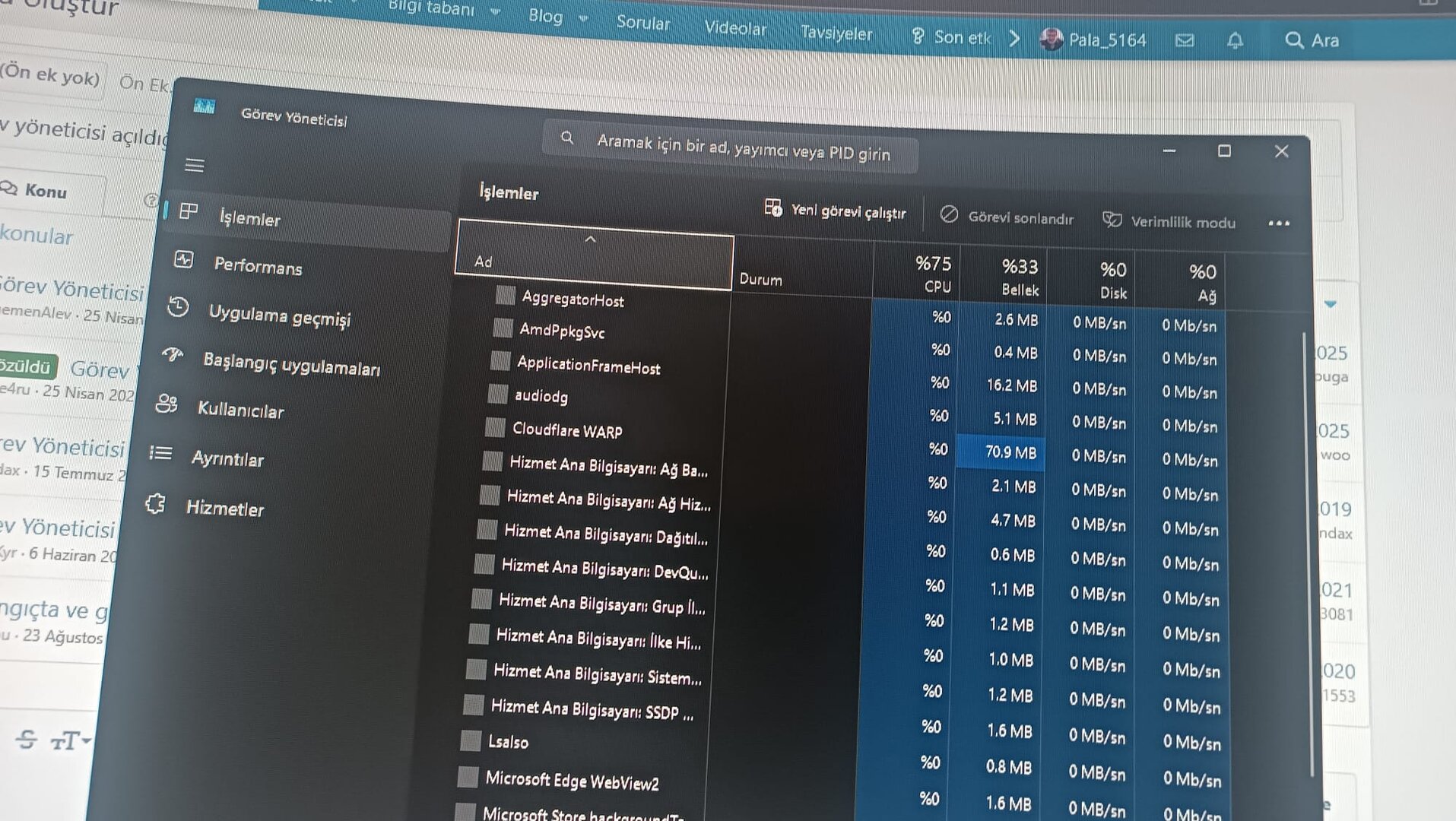Open the (Ön ek yok) prefix dropdown
The width and height of the screenshot is (1456, 821).
50,75
